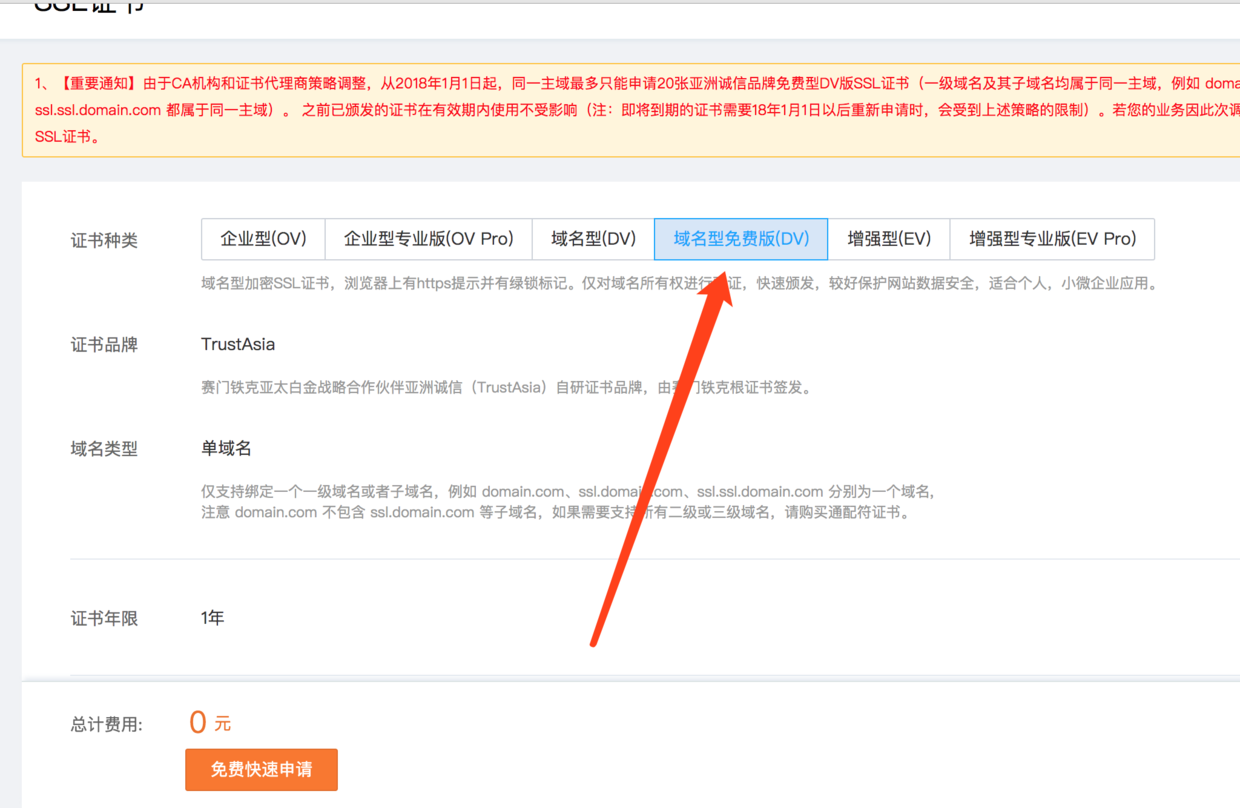
Task: Select 增强型专业版(EV Pro) certificate type
Action: point(1052,239)
